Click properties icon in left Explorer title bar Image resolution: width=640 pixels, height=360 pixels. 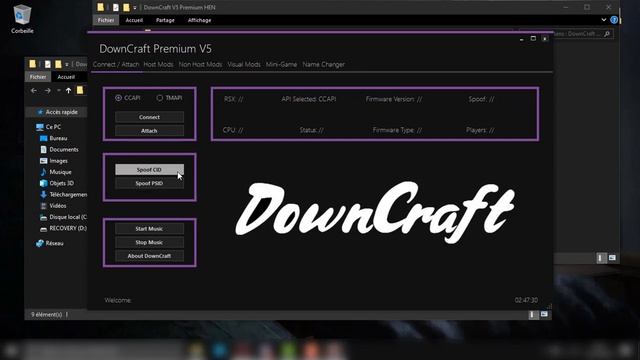[x=48, y=64]
